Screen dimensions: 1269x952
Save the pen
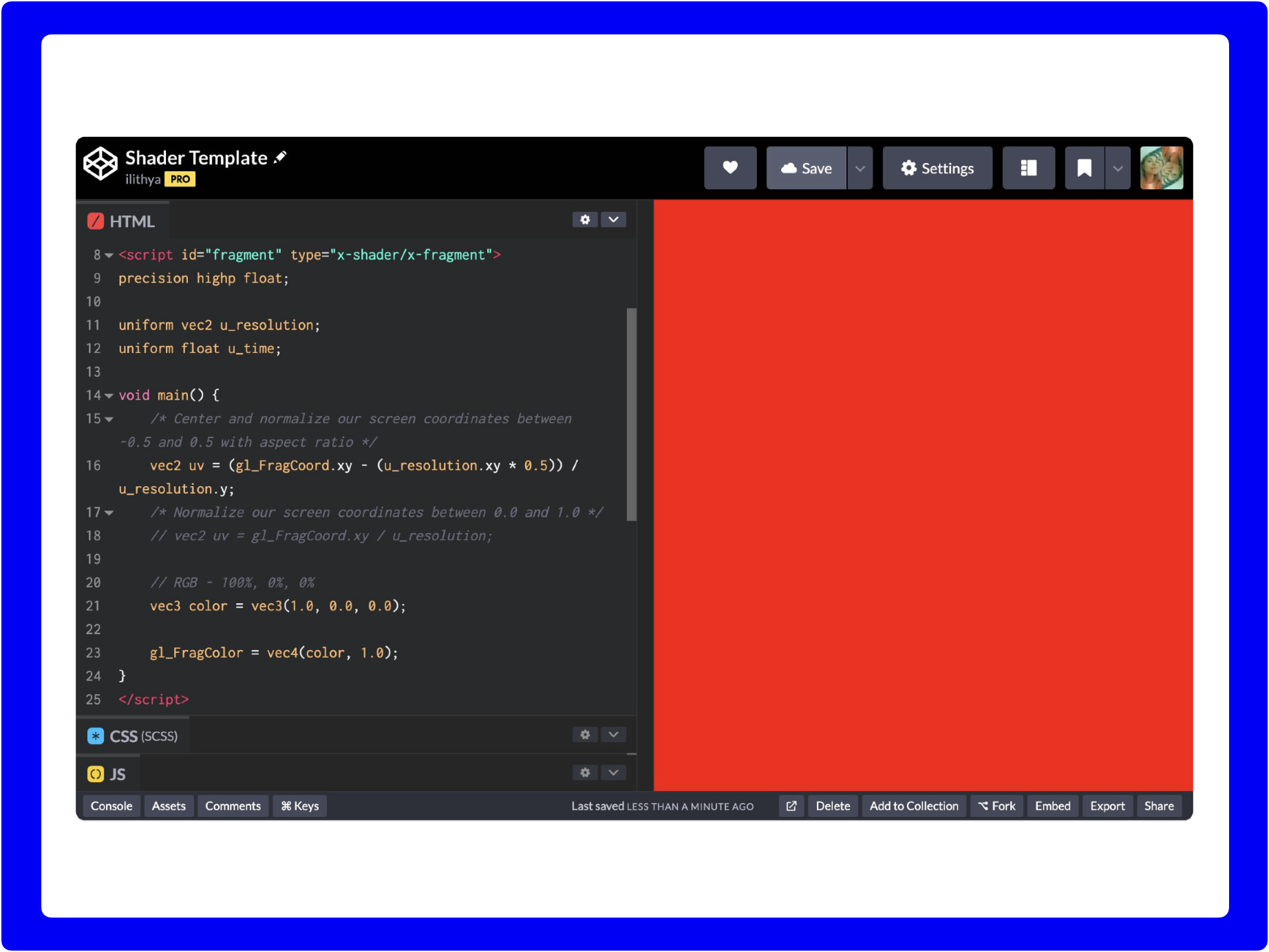click(807, 168)
